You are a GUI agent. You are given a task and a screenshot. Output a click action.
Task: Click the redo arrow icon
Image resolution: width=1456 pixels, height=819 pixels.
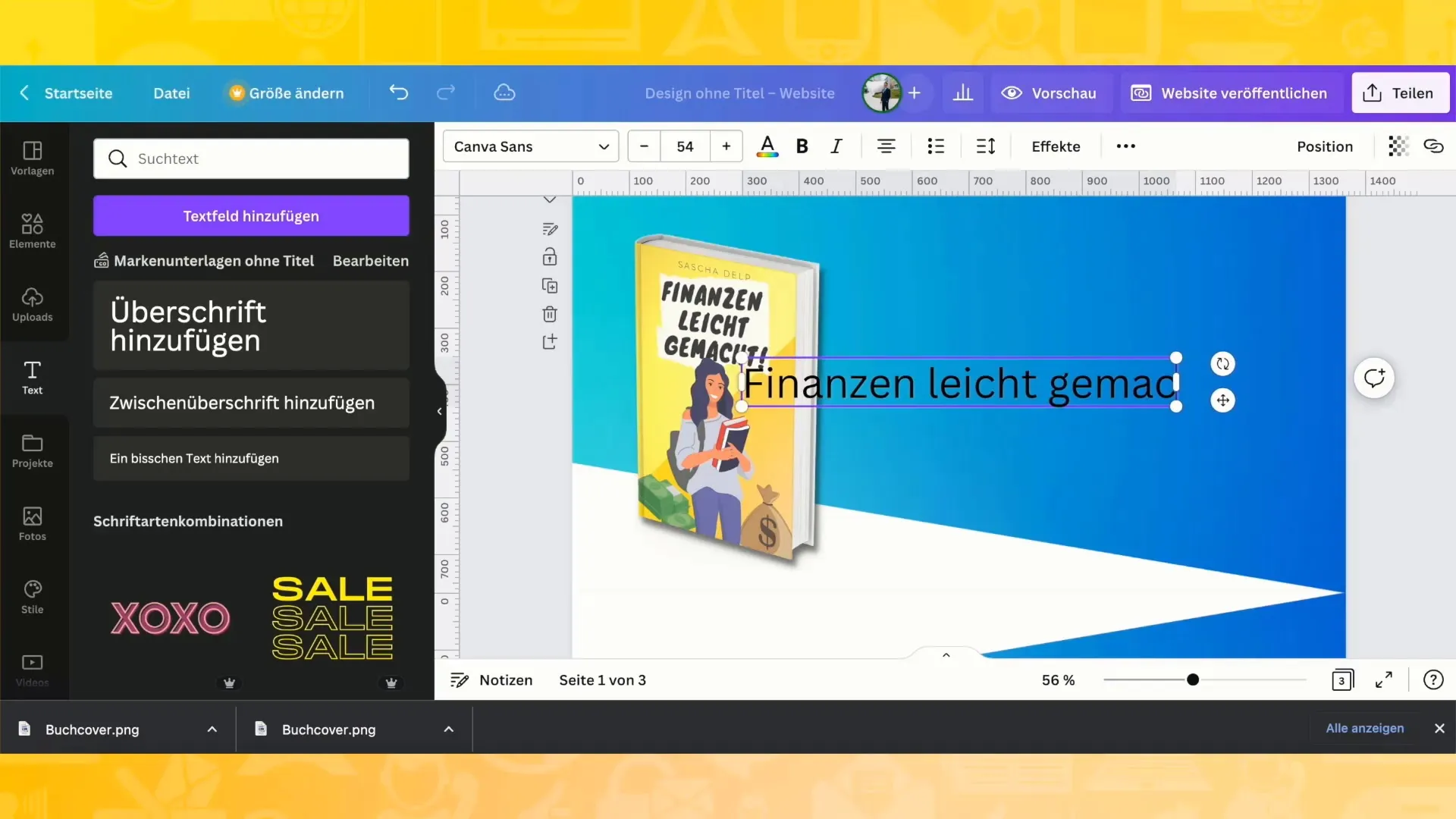446,93
